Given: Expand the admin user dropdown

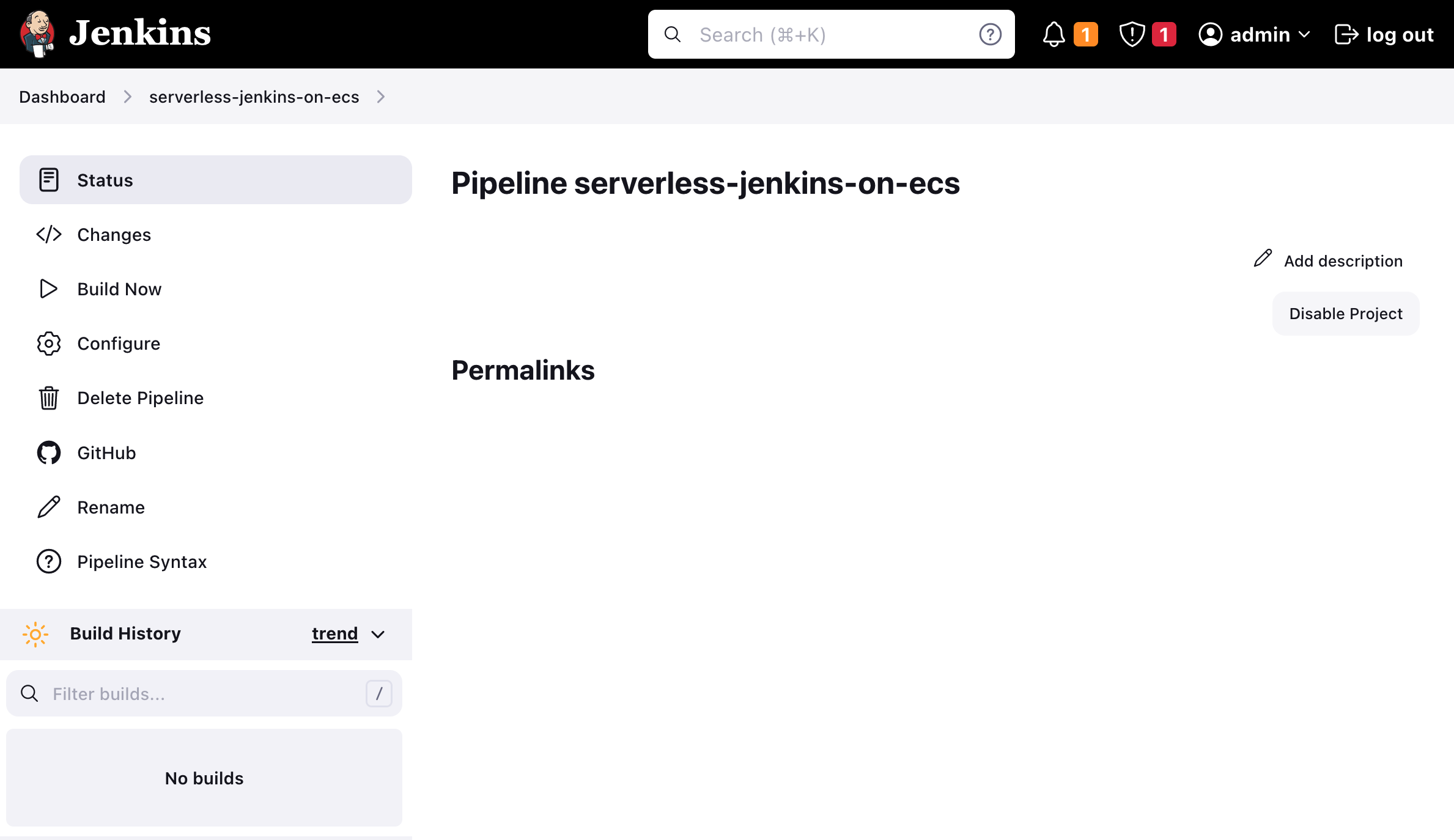Looking at the screenshot, I should click(x=1304, y=34).
